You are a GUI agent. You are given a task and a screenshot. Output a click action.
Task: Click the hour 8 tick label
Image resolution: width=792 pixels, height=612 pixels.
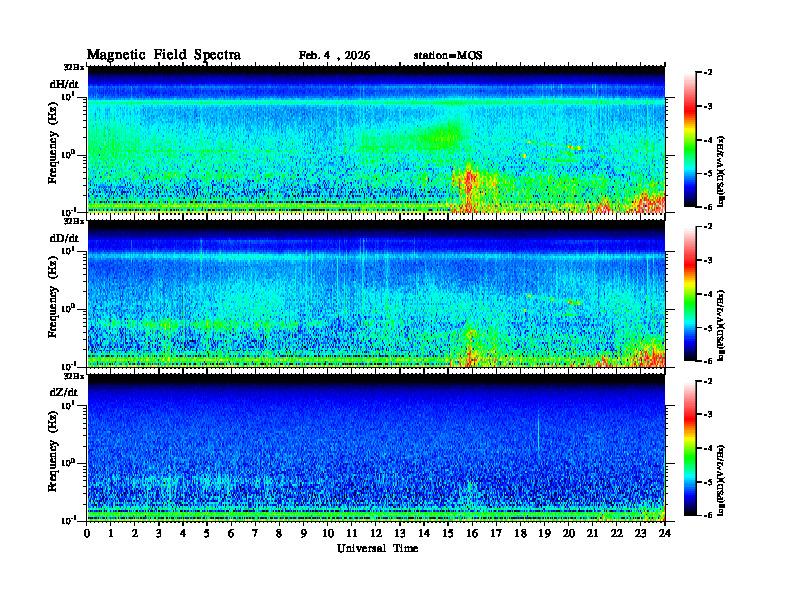coord(279,534)
